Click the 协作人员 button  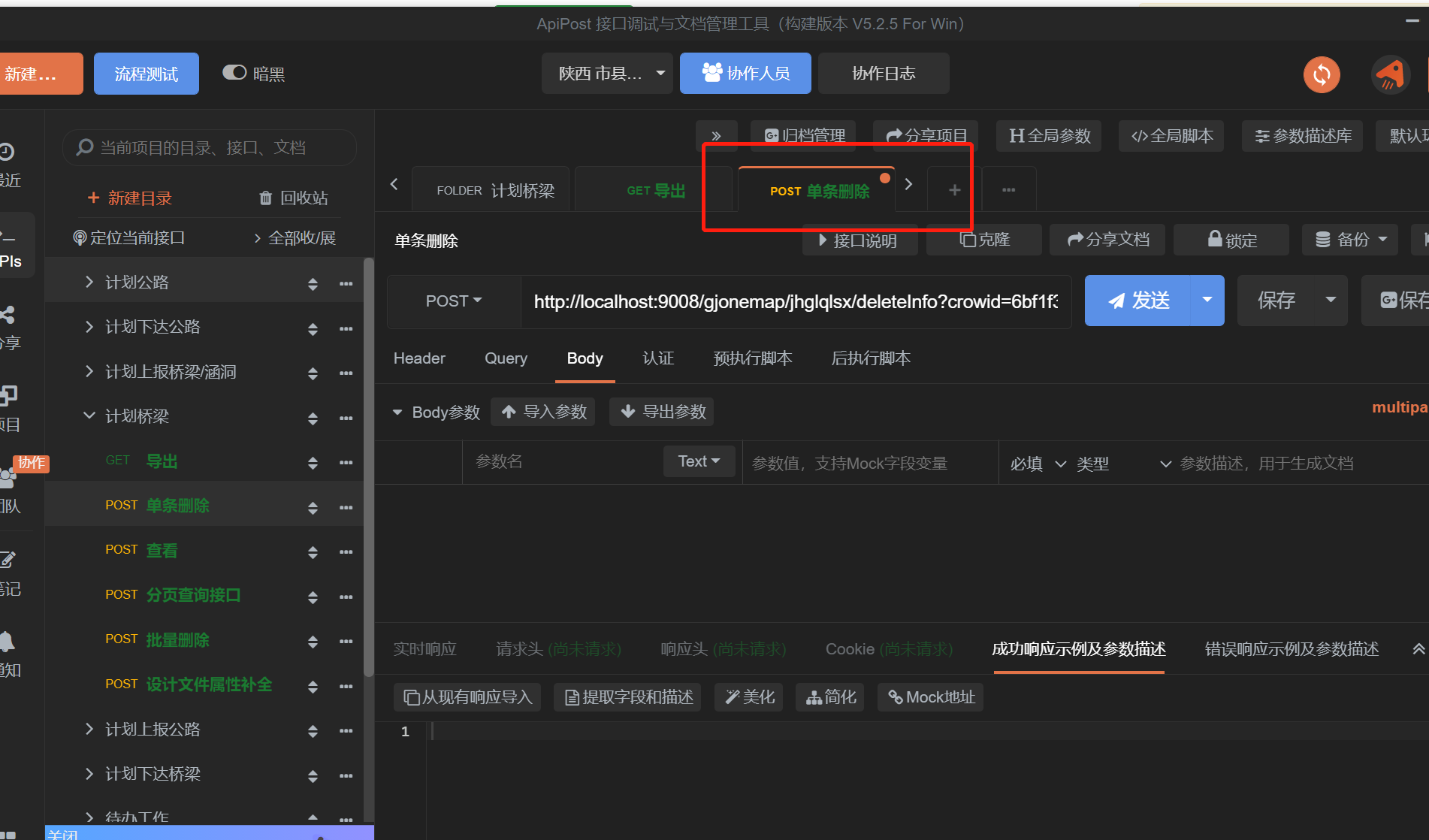pyautogui.click(x=745, y=73)
